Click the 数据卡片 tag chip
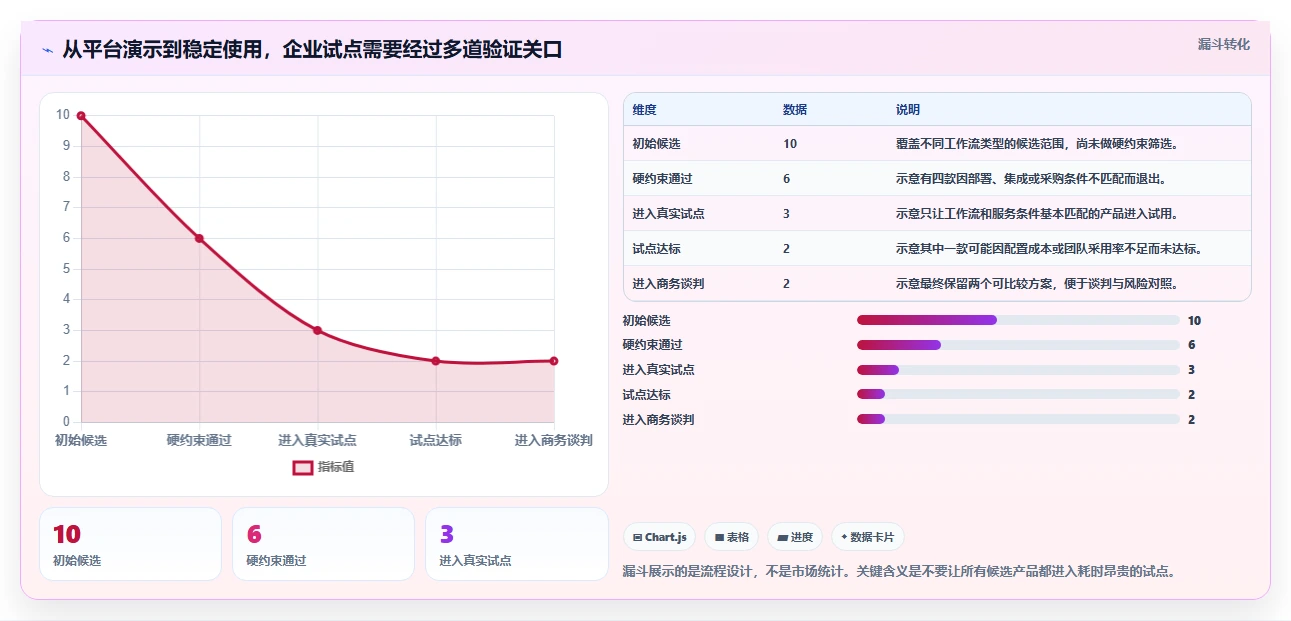Viewport: 1291px width, 621px height. 867,537
